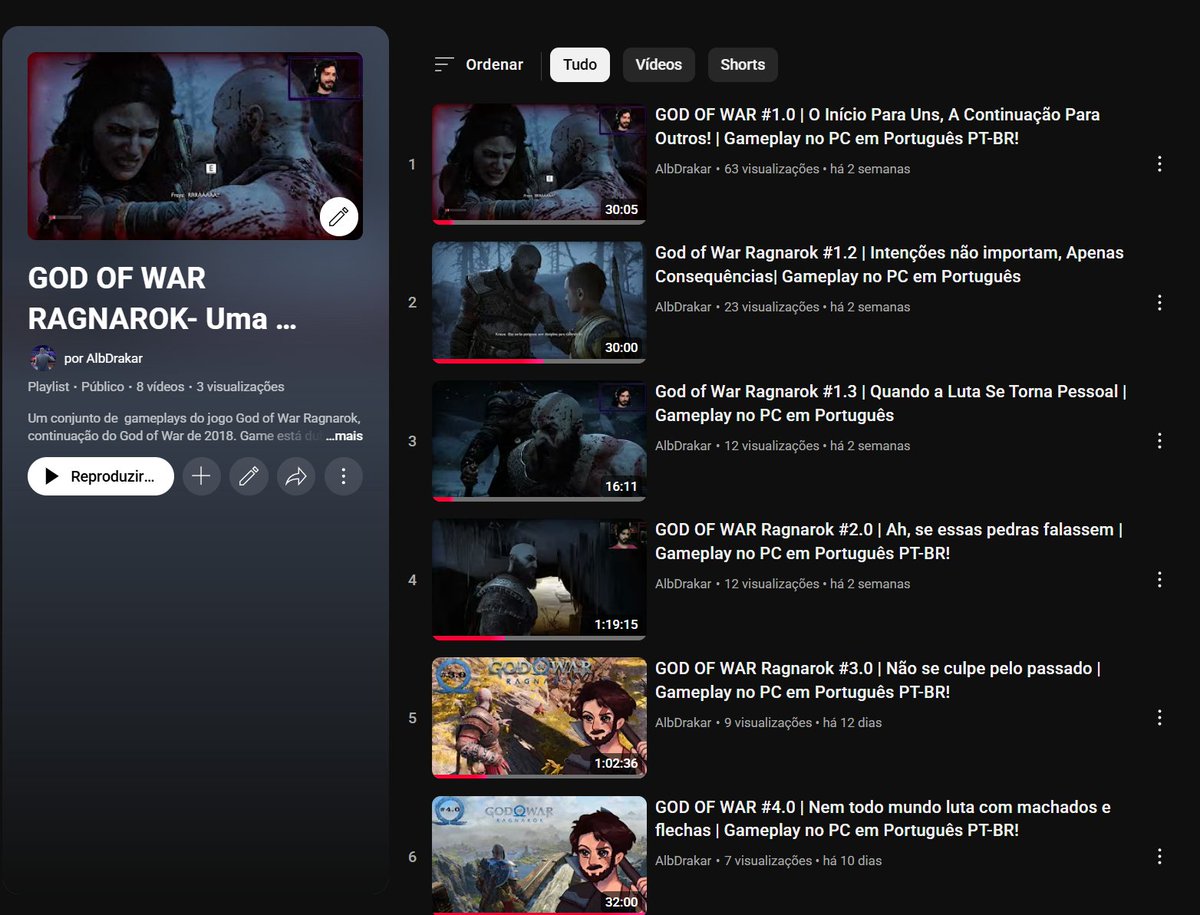
Task: Click AlbDrakar channel name under video #2.0
Action: 683,584
